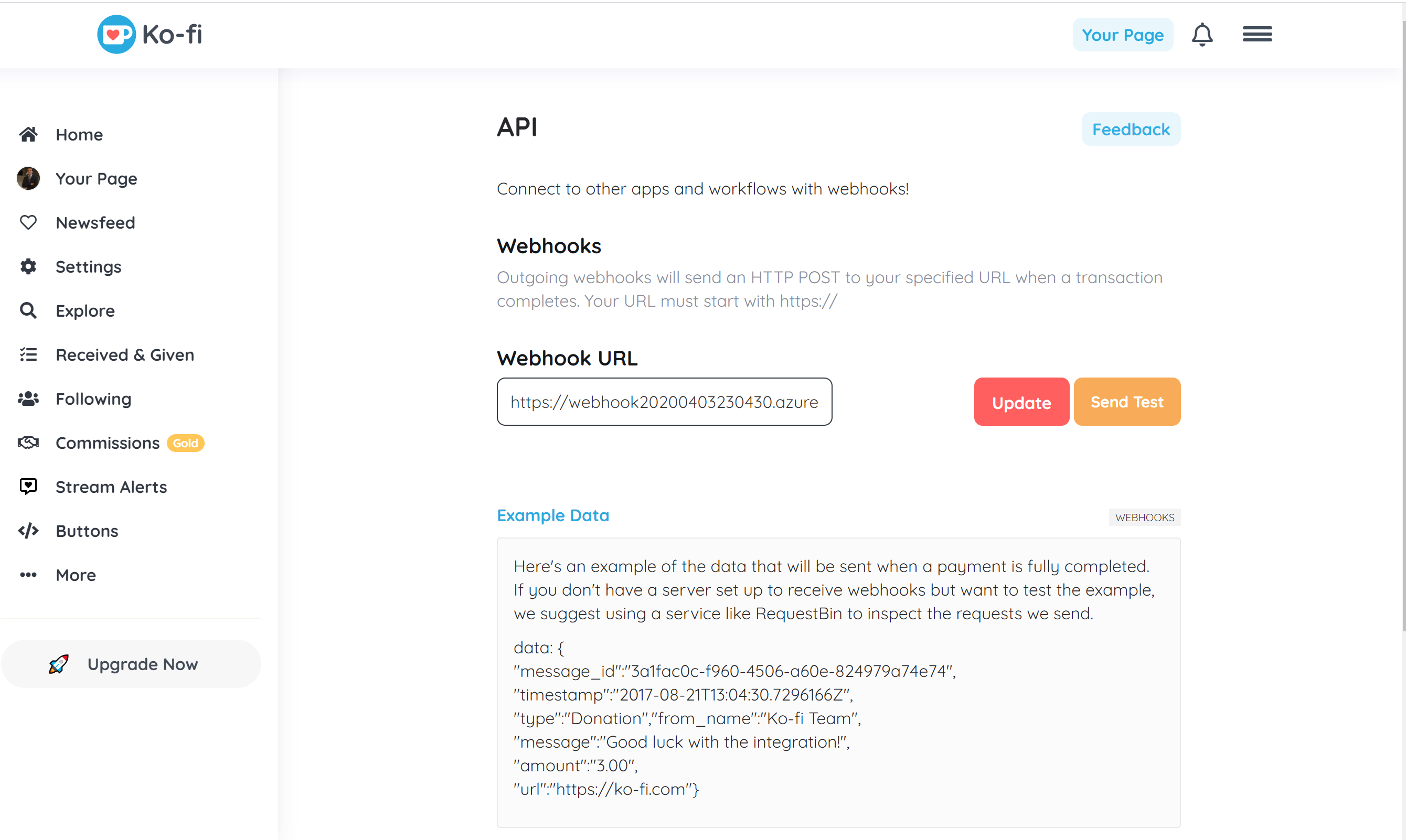Click your profile avatar thumbnail
This screenshot has width=1406, height=840.
coord(28,178)
